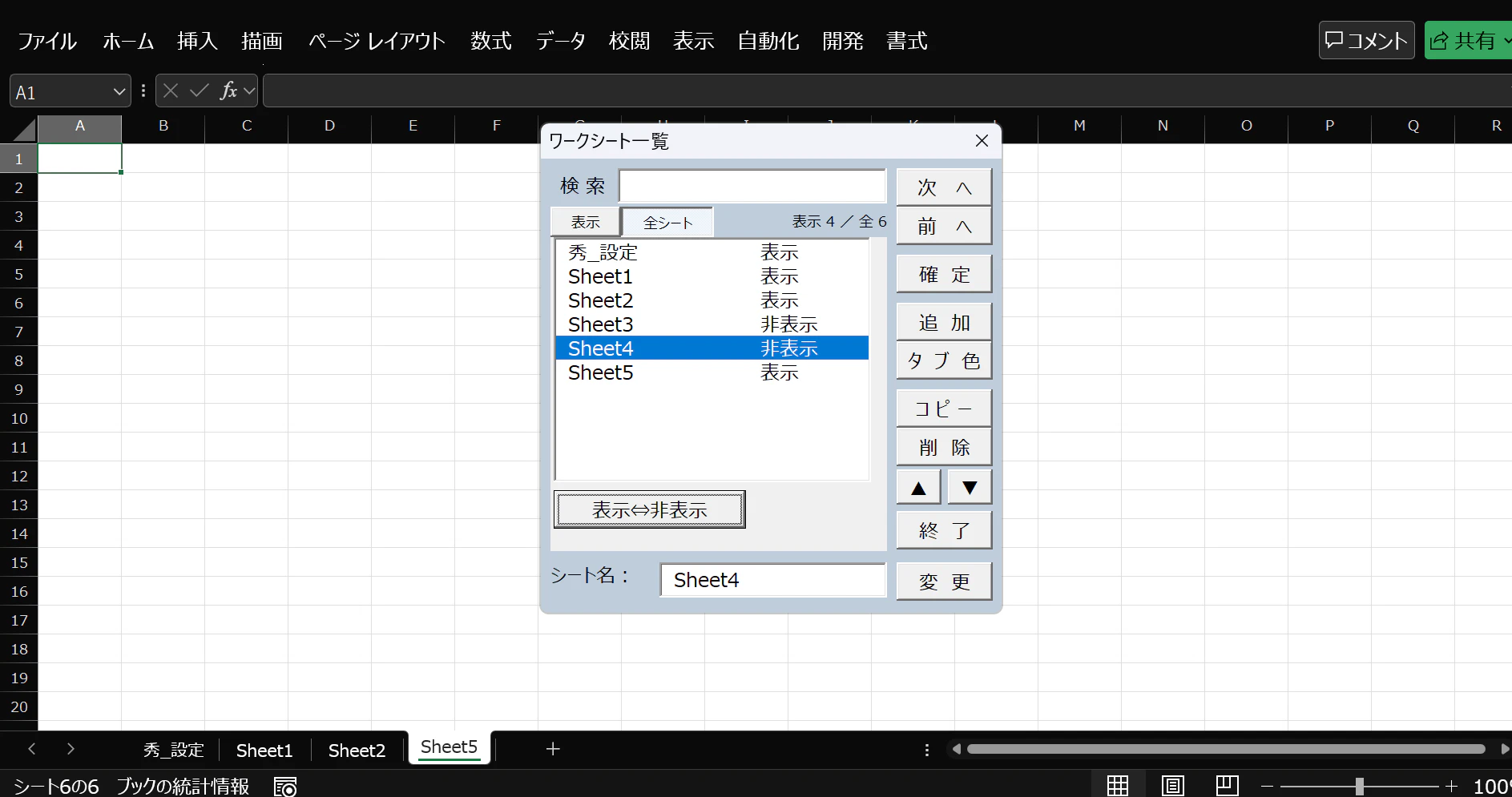Switch to Normal view icon in status bar
The image size is (1512, 797).
click(1118, 786)
